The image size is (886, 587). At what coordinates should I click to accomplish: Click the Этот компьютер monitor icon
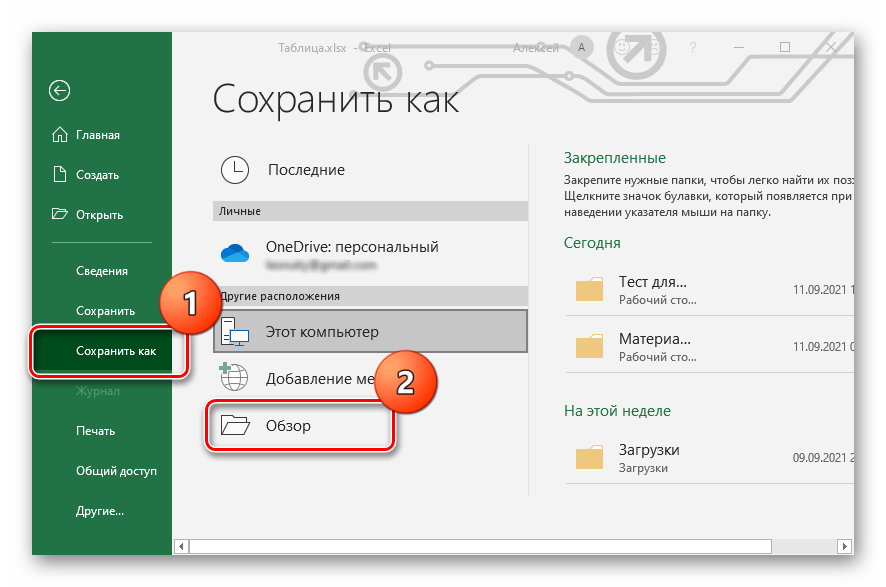click(236, 331)
